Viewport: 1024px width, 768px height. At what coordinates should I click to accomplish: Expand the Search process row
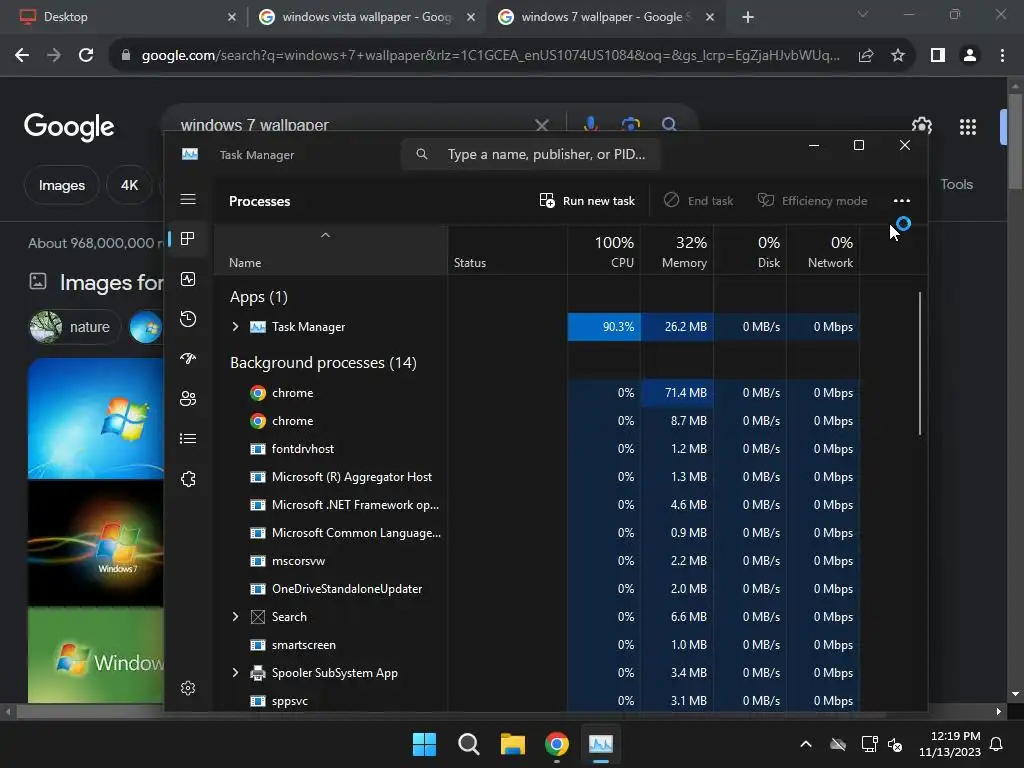[235, 616]
